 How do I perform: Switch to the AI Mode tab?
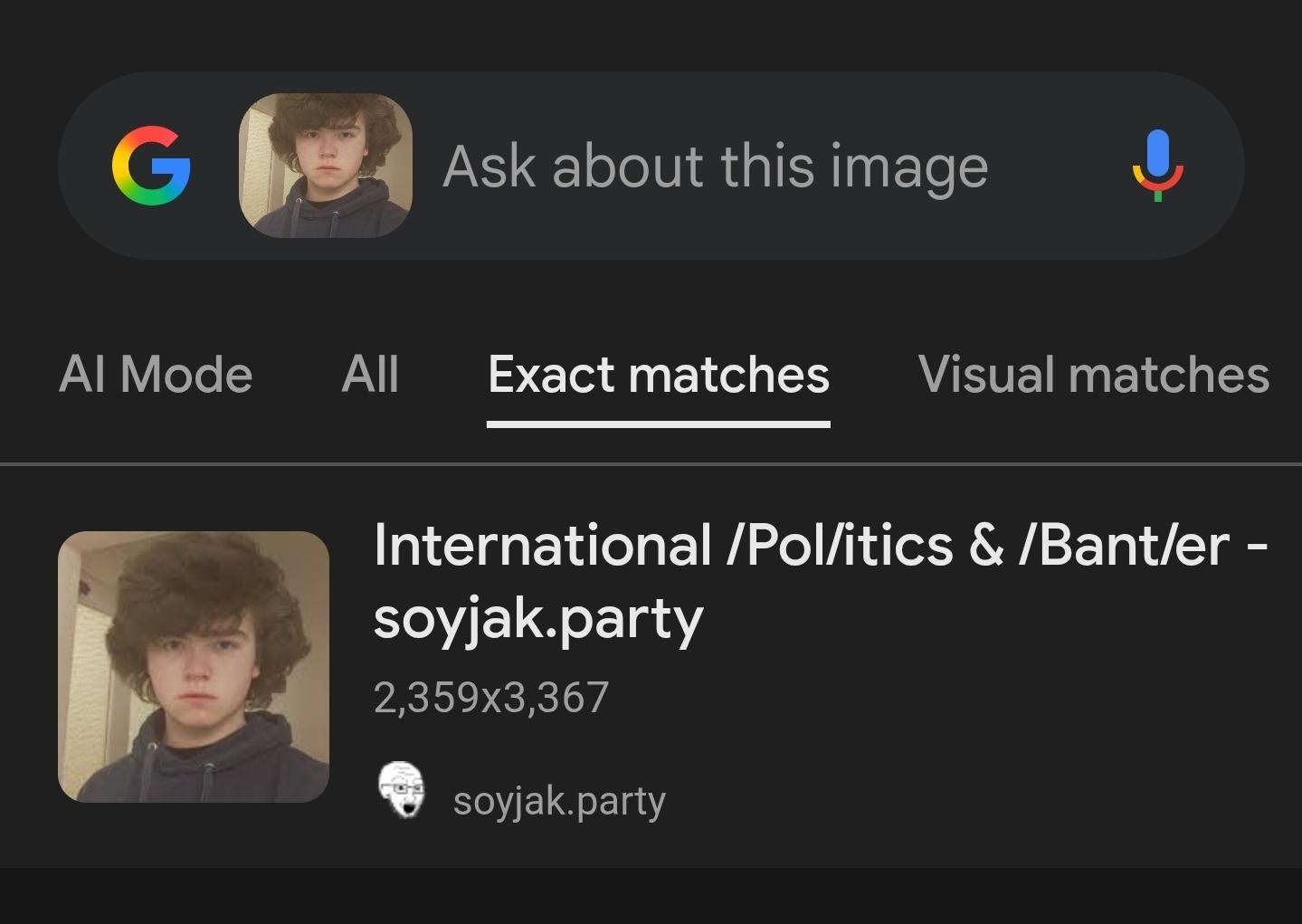coord(156,374)
